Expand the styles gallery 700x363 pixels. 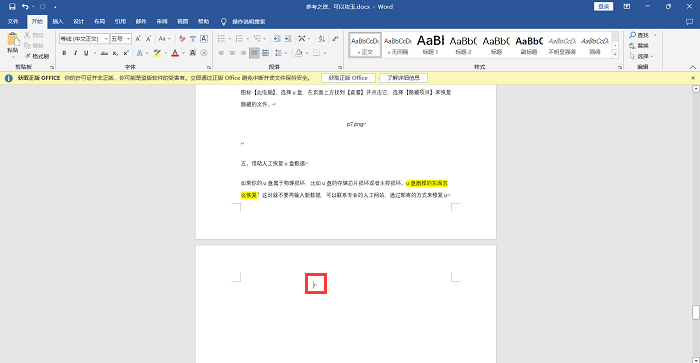tap(615, 54)
